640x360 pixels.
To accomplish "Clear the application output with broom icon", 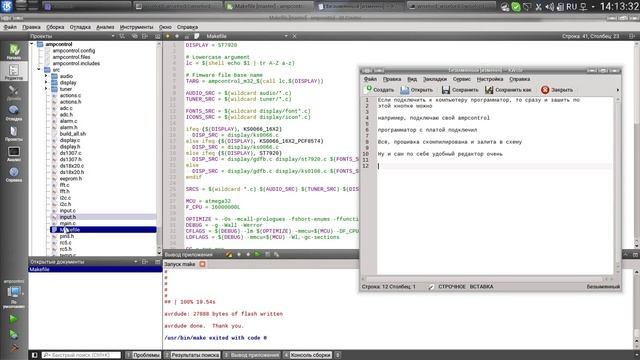I will pos(229,254).
